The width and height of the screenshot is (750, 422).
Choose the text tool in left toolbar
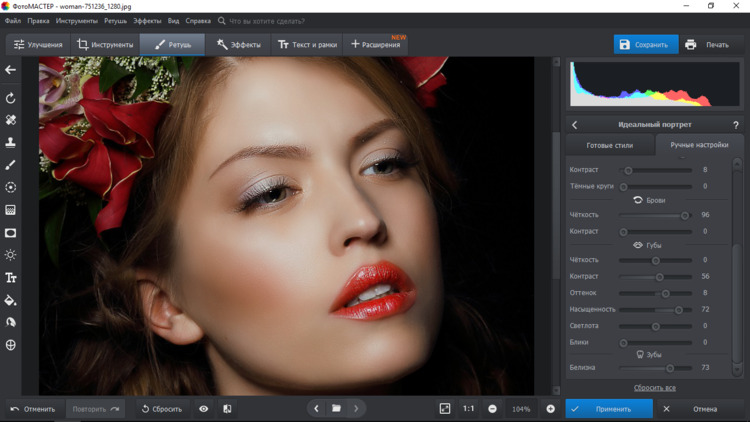coord(11,278)
